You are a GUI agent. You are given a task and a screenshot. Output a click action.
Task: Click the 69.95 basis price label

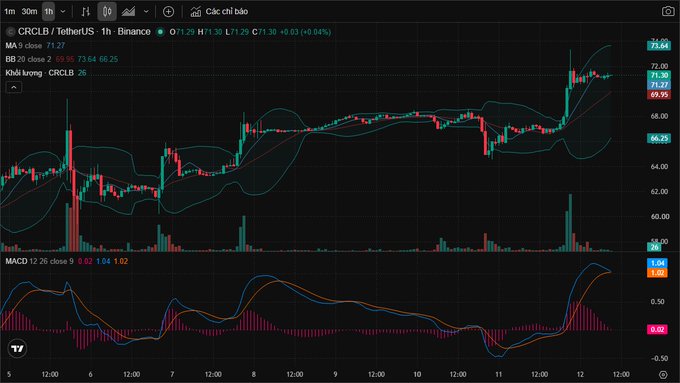[x=659, y=95]
